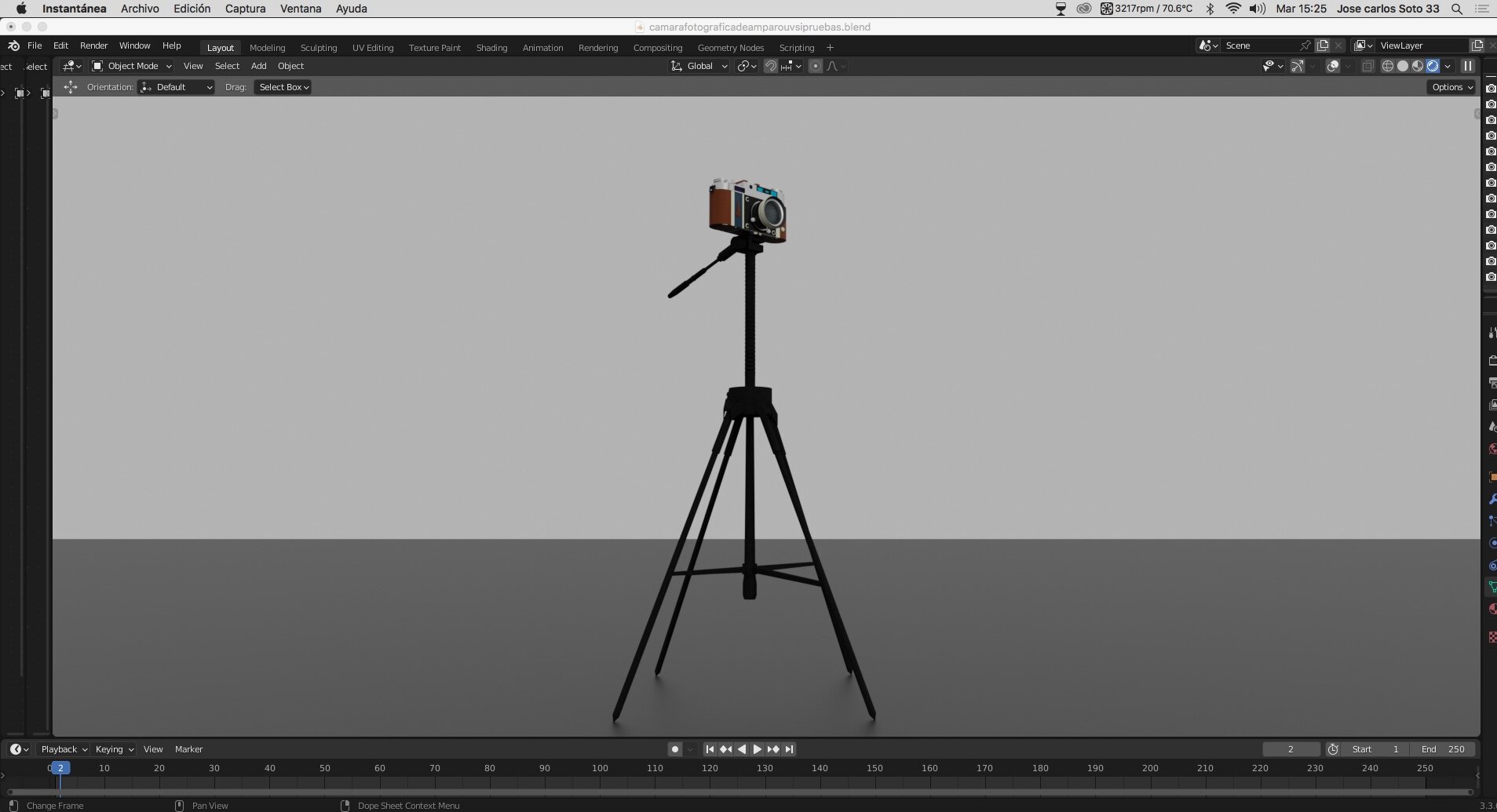1497x812 pixels.
Task: Toggle auto keying record button
Action: click(x=674, y=749)
